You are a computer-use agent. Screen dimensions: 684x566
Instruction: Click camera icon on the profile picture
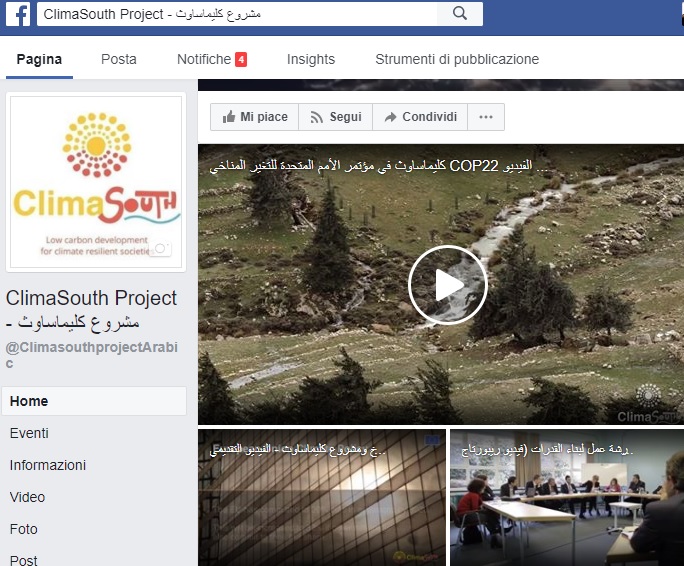(x=160, y=249)
